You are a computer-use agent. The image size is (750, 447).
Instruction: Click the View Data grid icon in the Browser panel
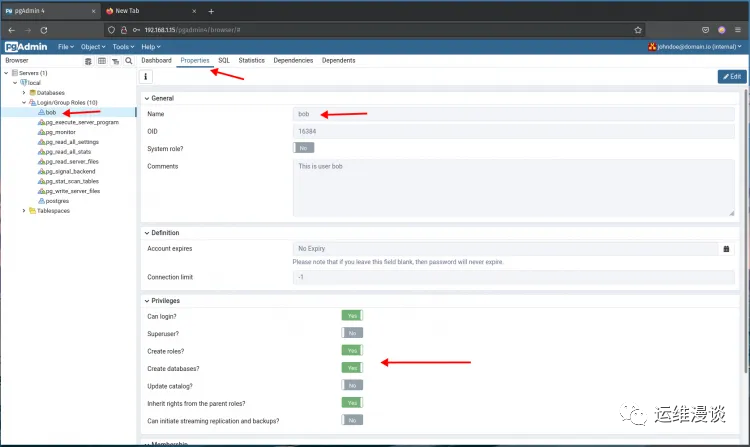pyautogui.click(x=102, y=61)
